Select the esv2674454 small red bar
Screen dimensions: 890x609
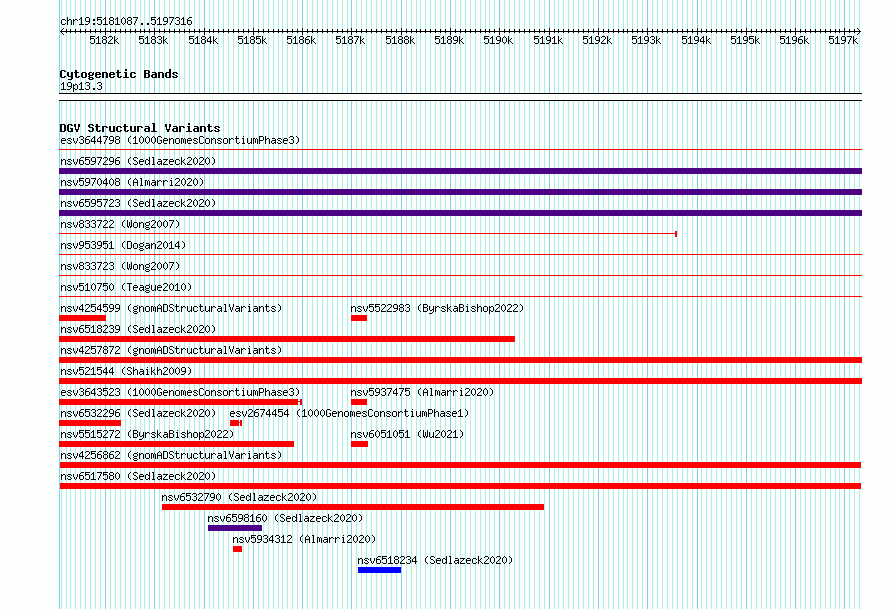point(236,423)
